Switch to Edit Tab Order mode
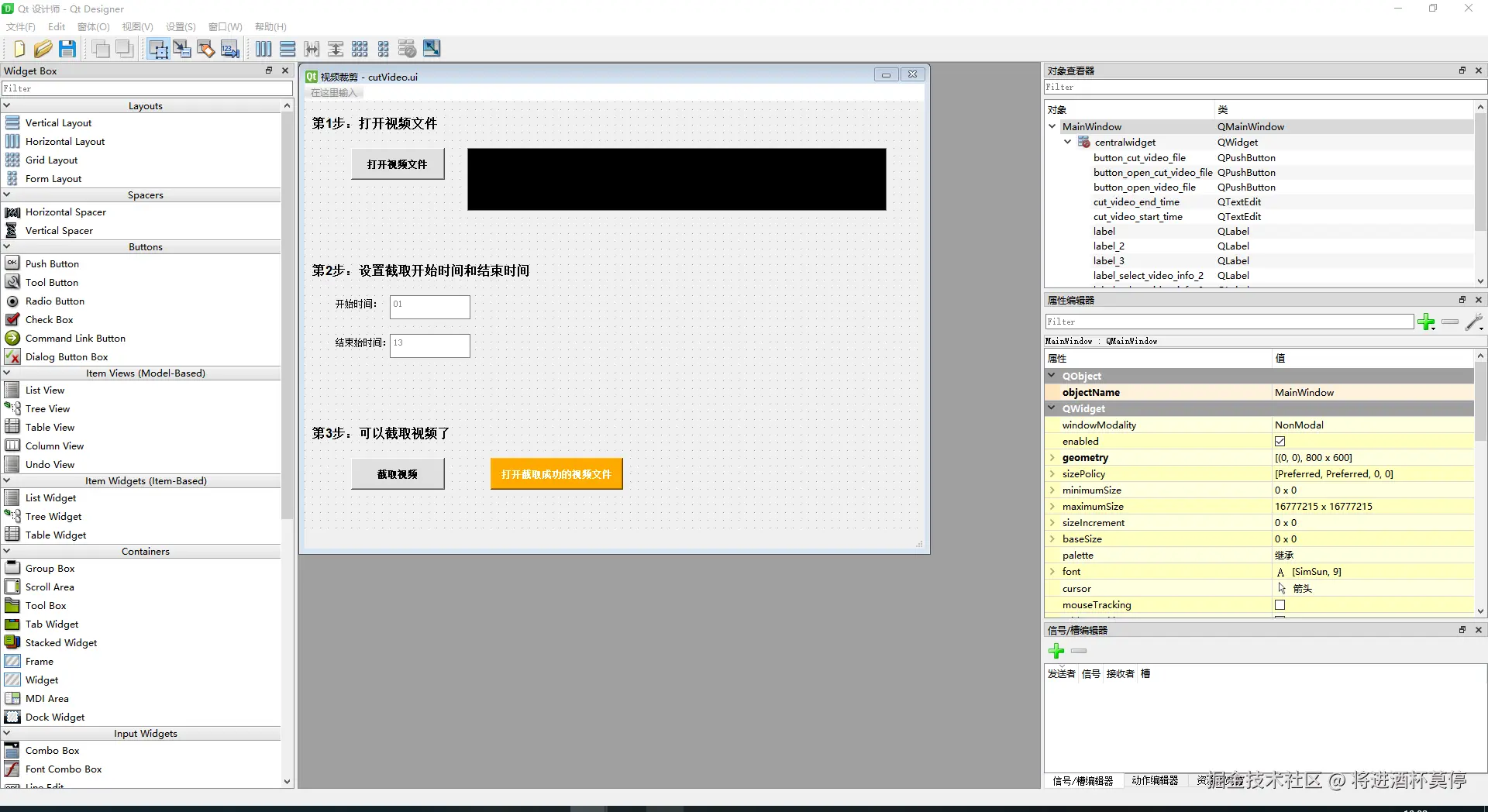1488x812 pixels. pos(230,49)
